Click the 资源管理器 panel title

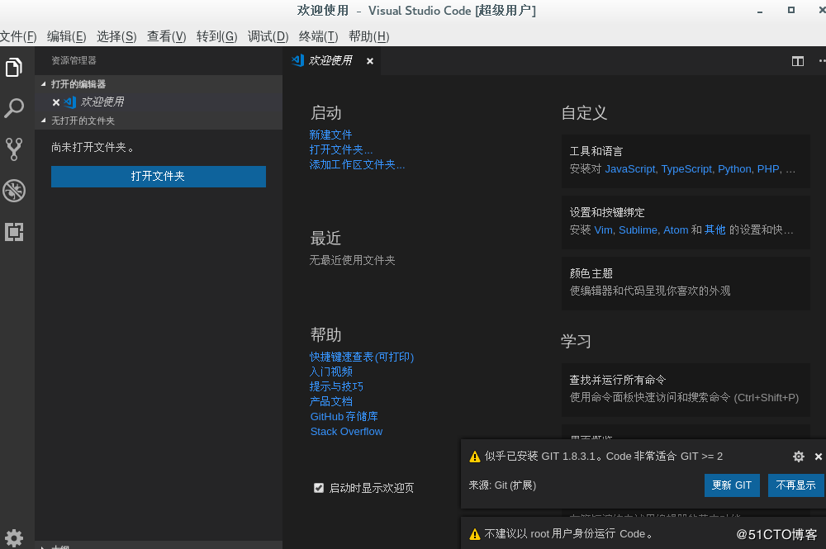point(74,61)
